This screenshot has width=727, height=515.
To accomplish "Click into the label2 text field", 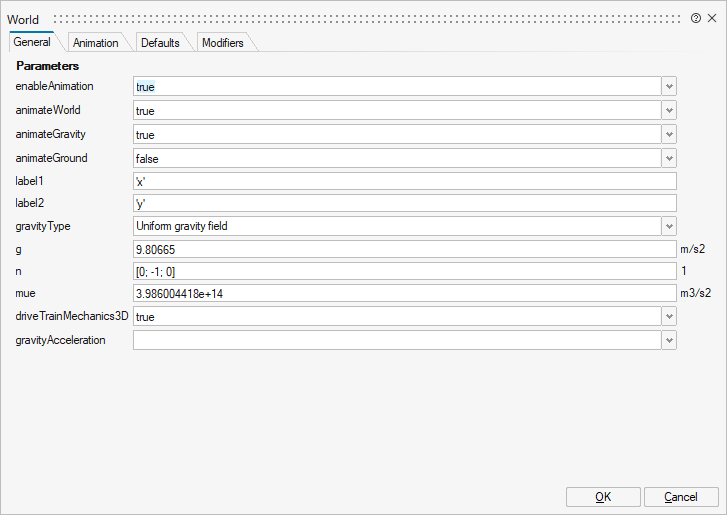I will (405, 203).
